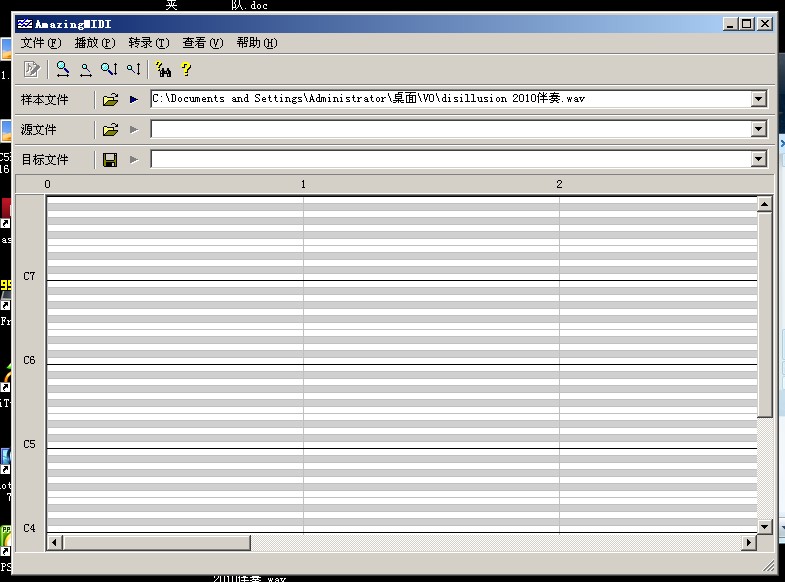Save disk icon for 目标文件 row
Viewport: 785px width, 582px height.
(x=110, y=160)
